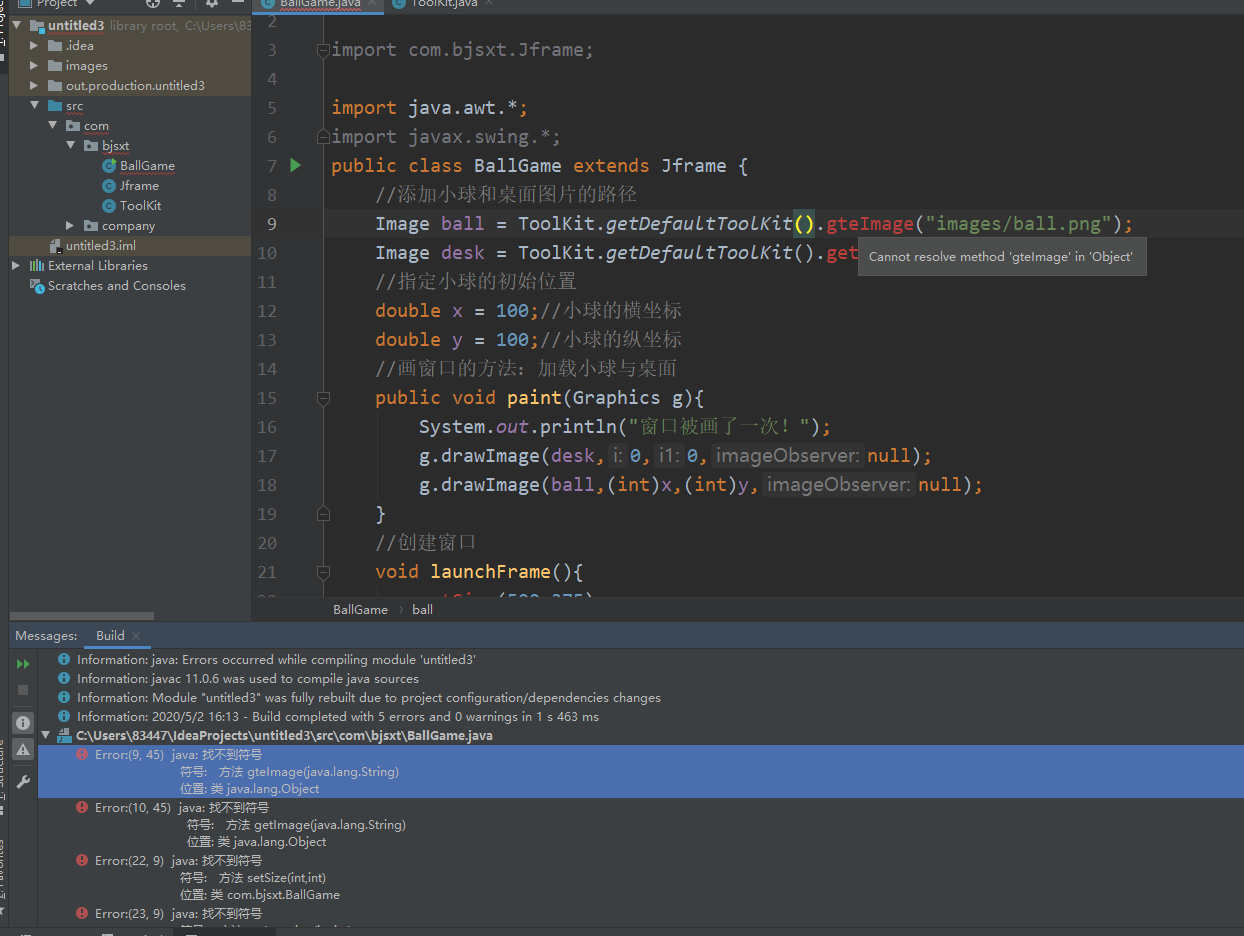Expand the .idea folder
Viewport: 1244px width, 936px height.
(x=35, y=46)
